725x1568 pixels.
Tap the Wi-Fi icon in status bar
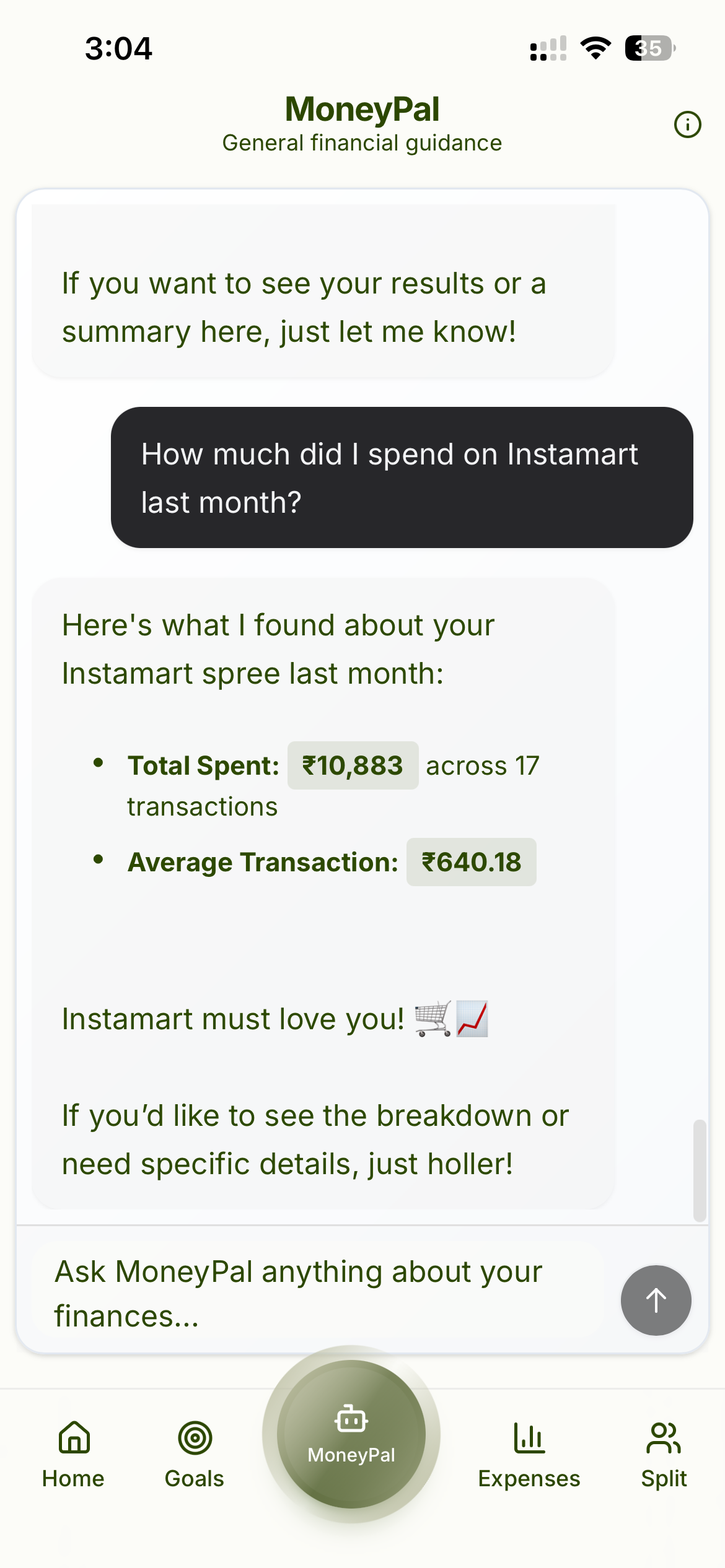pyautogui.click(x=594, y=48)
